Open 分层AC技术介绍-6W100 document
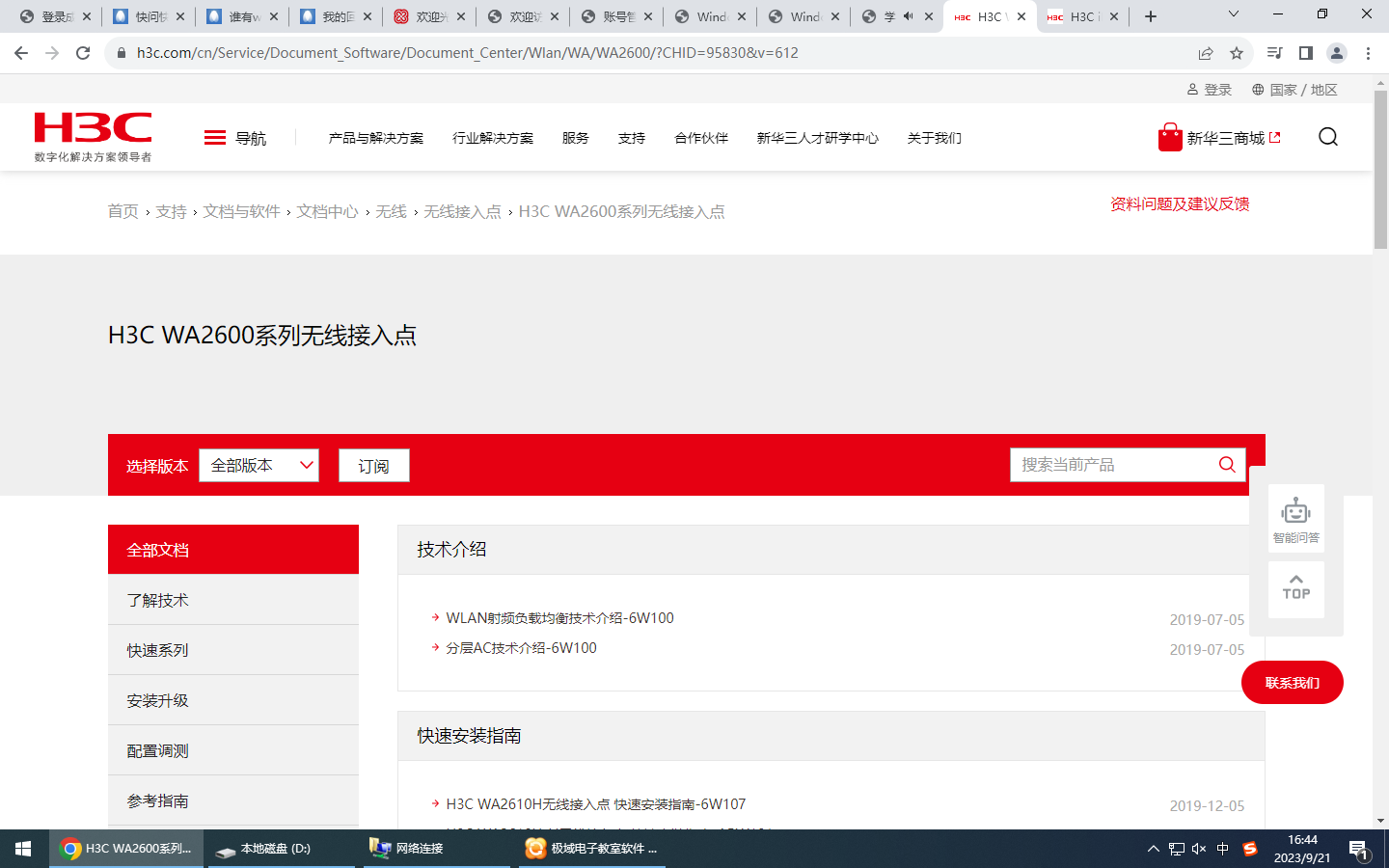 tap(521, 648)
